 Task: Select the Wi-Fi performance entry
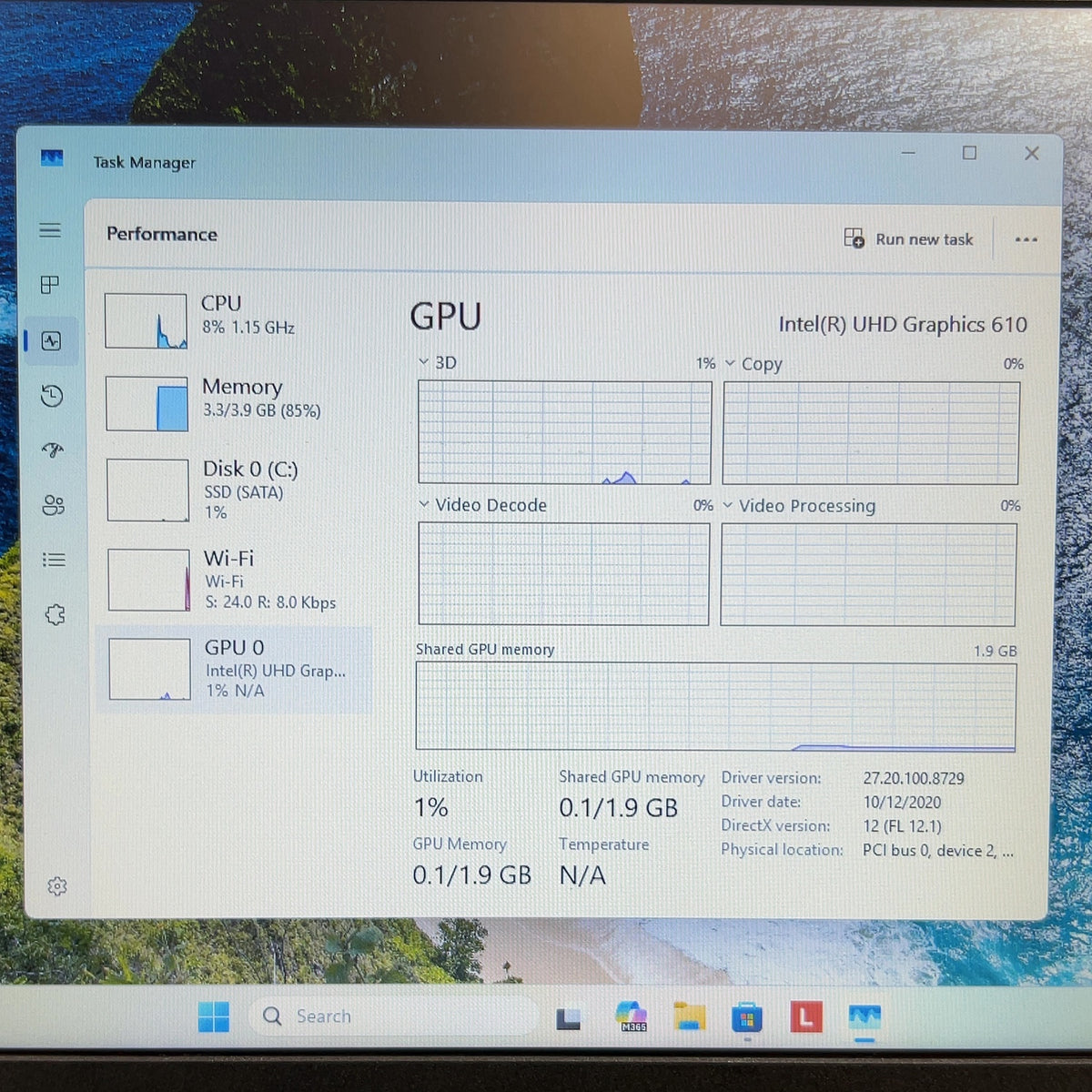tap(235, 580)
